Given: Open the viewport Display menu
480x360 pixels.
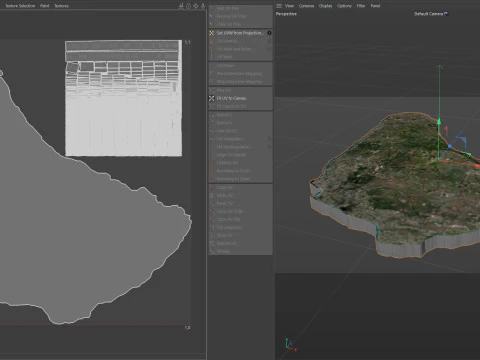Looking at the screenshot, I should [x=325, y=6].
